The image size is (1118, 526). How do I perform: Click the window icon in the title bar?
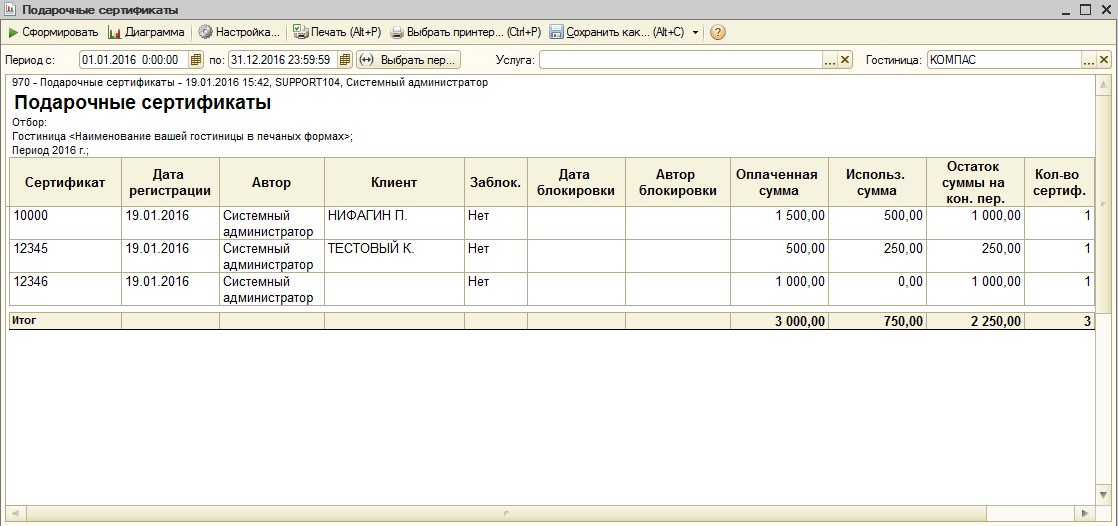click(x=10, y=10)
